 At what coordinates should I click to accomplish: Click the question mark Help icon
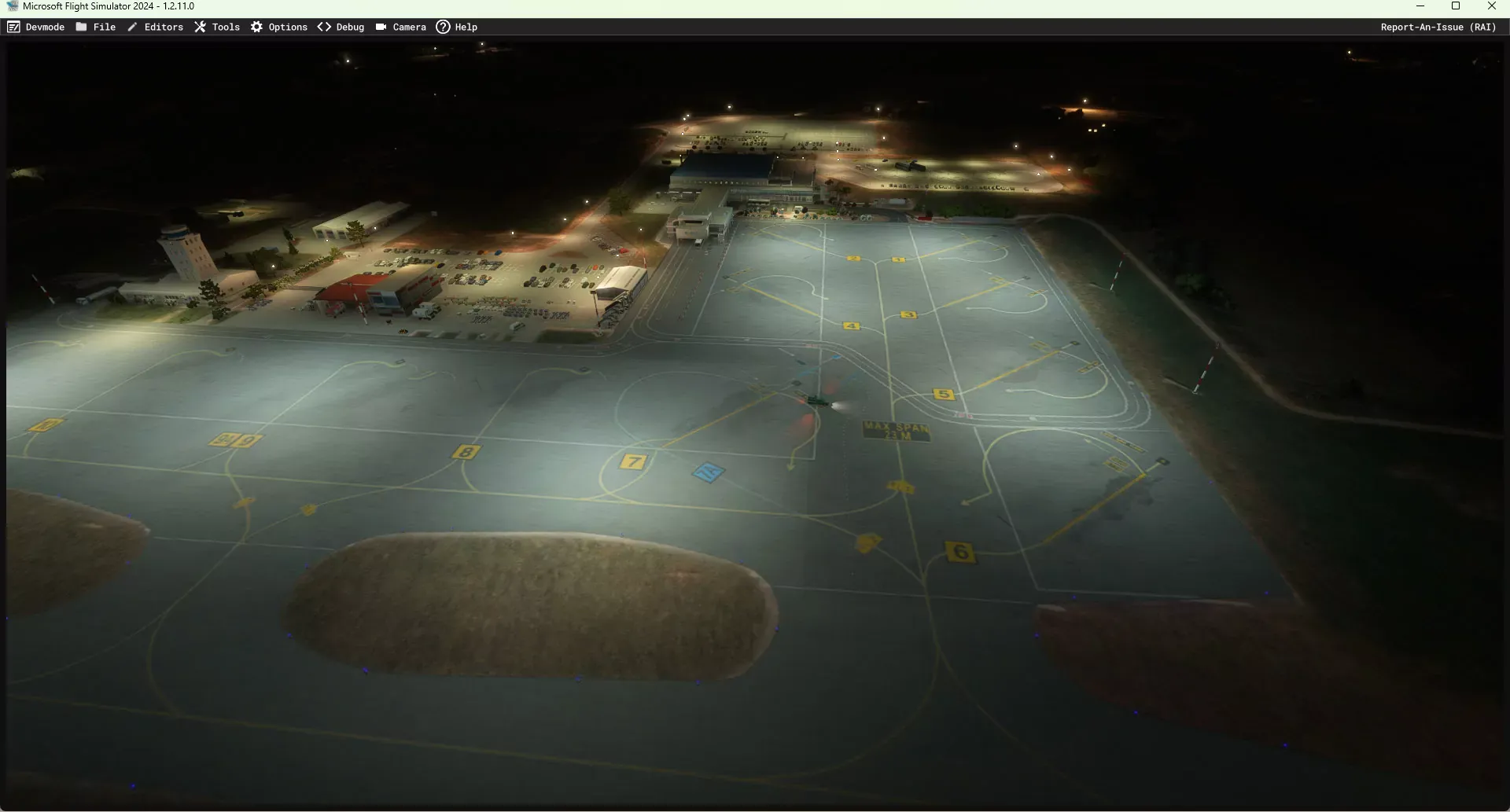pos(443,27)
